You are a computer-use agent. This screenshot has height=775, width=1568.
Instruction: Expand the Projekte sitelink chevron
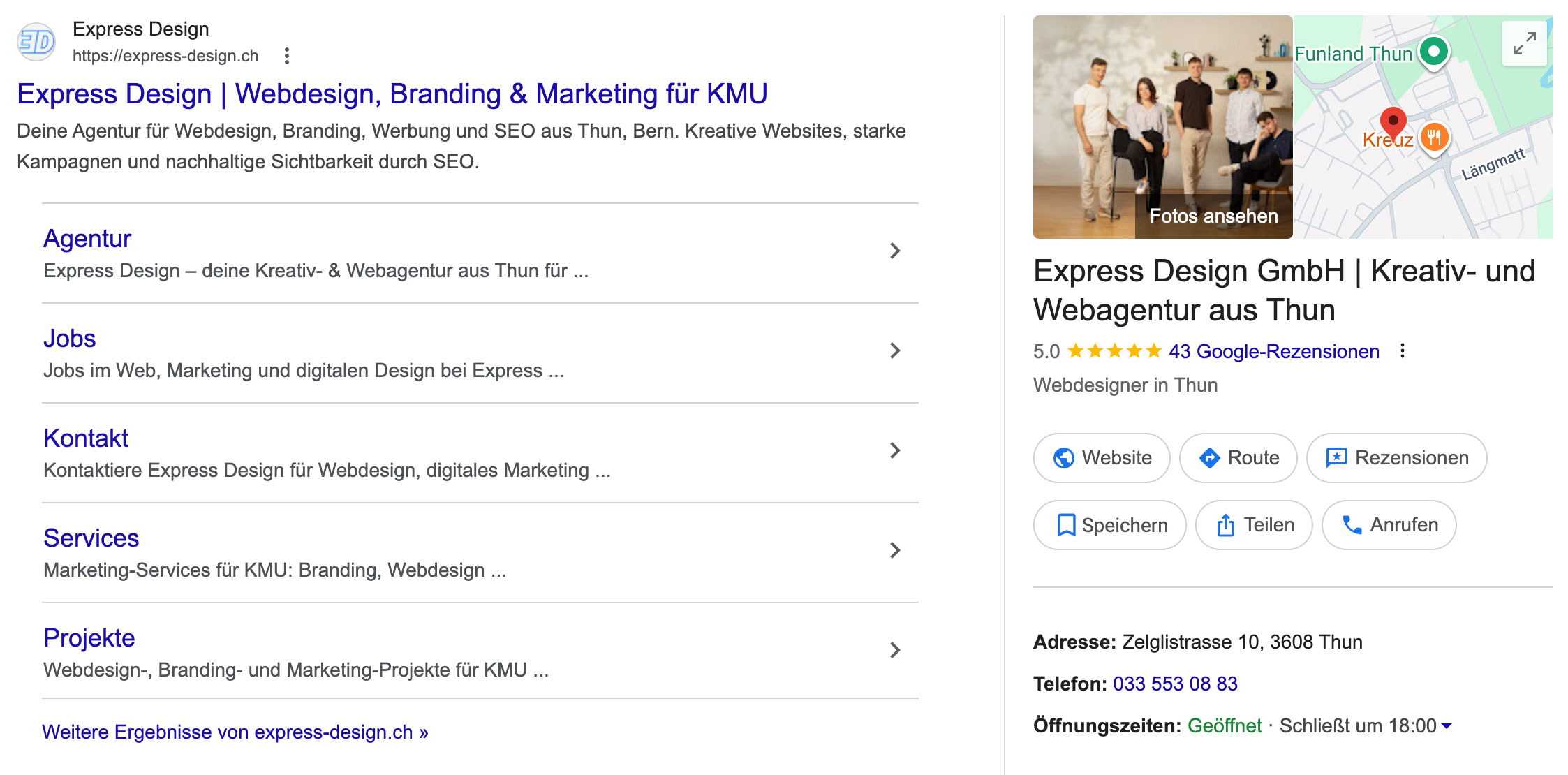(x=895, y=651)
